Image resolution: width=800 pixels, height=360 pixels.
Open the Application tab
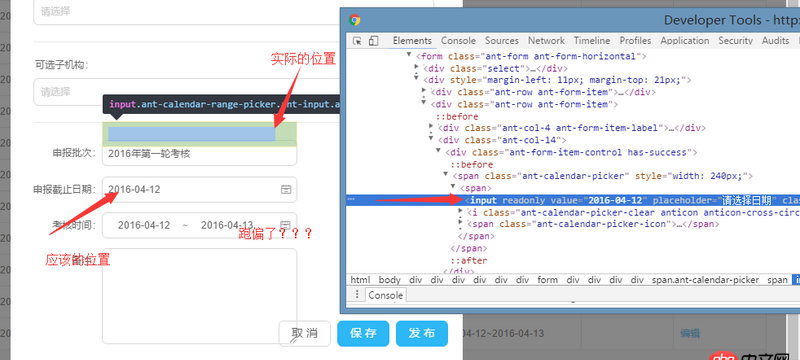tap(685, 41)
